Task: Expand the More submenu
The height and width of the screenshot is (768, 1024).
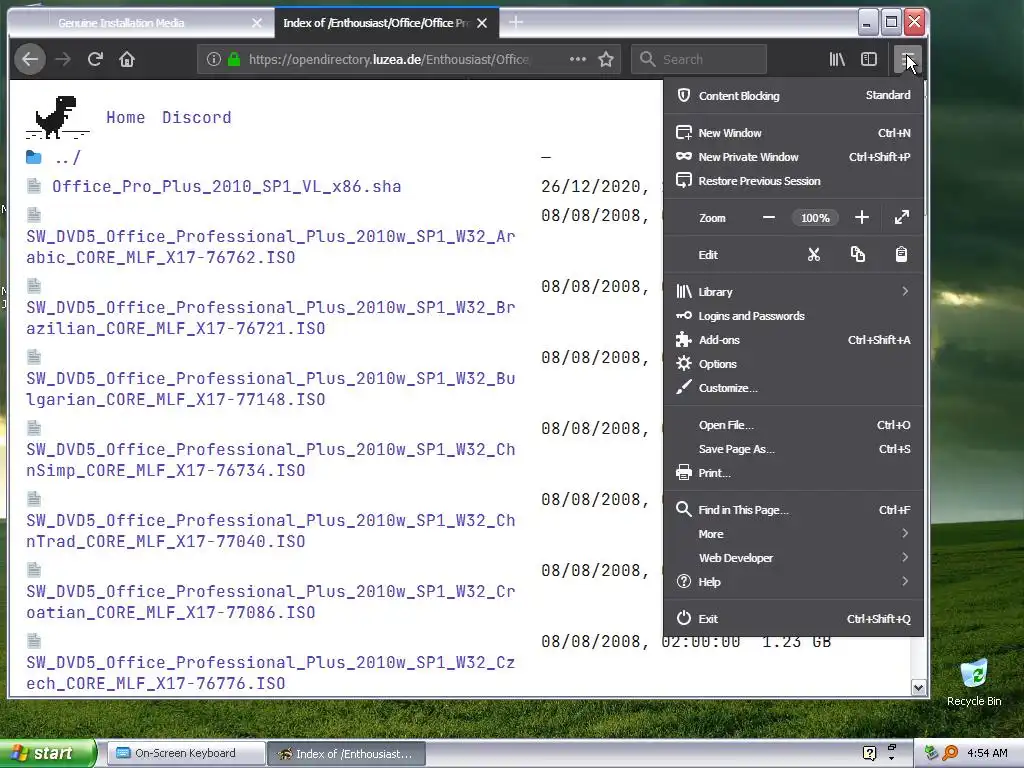Action: click(793, 534)
